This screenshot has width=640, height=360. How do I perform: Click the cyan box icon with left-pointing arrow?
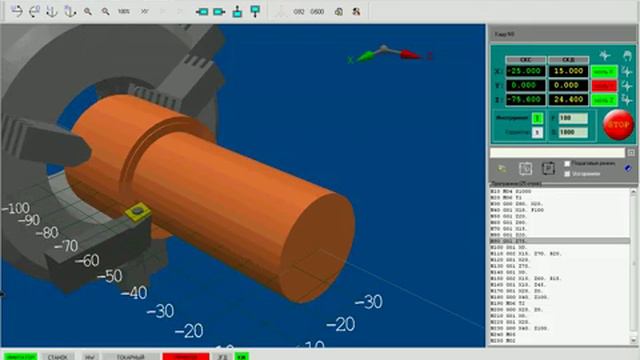click(x=202, y=12)
